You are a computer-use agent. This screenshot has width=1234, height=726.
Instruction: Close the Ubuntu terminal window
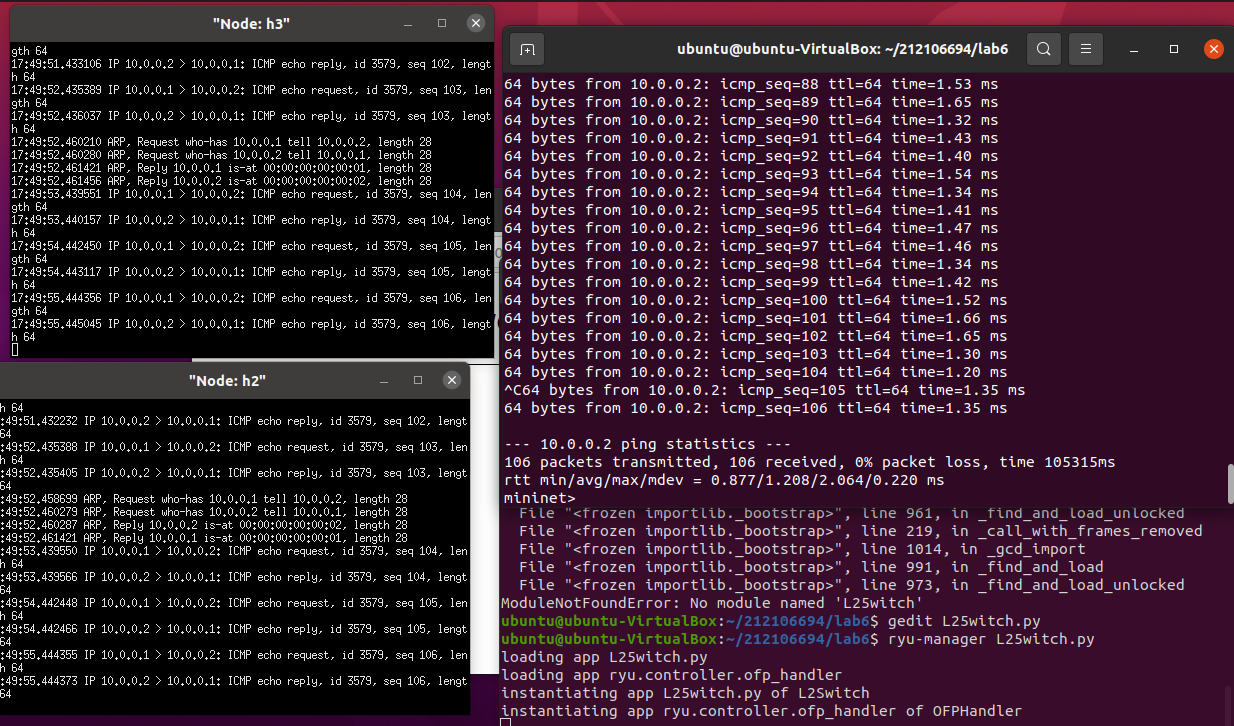click(1213, 48)
